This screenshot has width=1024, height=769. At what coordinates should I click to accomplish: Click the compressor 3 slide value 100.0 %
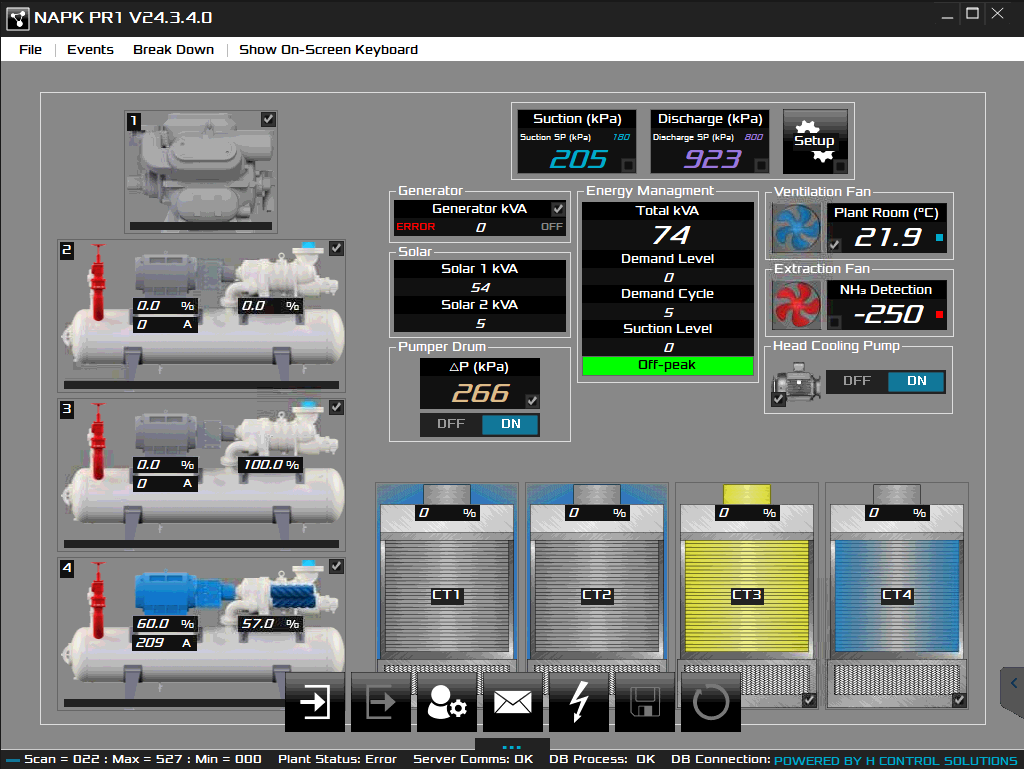tap(271, 465)
